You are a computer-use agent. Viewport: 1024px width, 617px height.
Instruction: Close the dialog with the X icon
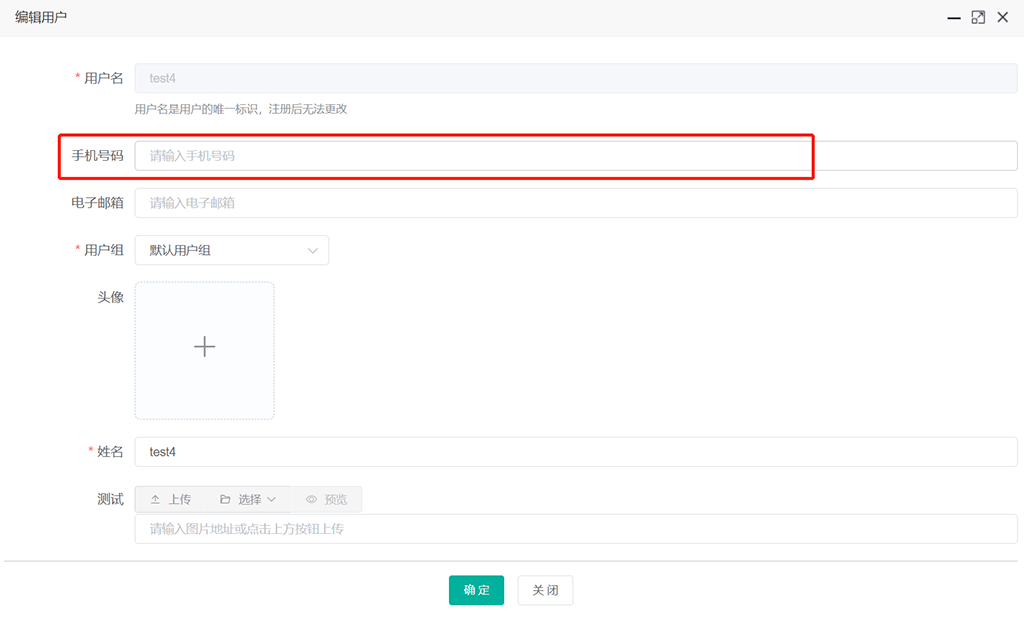[x=1002, y=17]
